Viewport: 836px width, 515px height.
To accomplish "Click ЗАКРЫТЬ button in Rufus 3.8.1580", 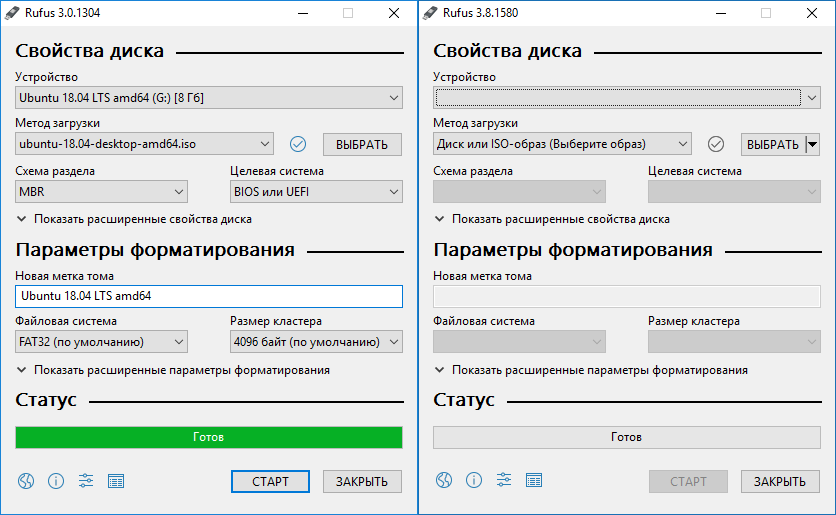I will [780, 481].
